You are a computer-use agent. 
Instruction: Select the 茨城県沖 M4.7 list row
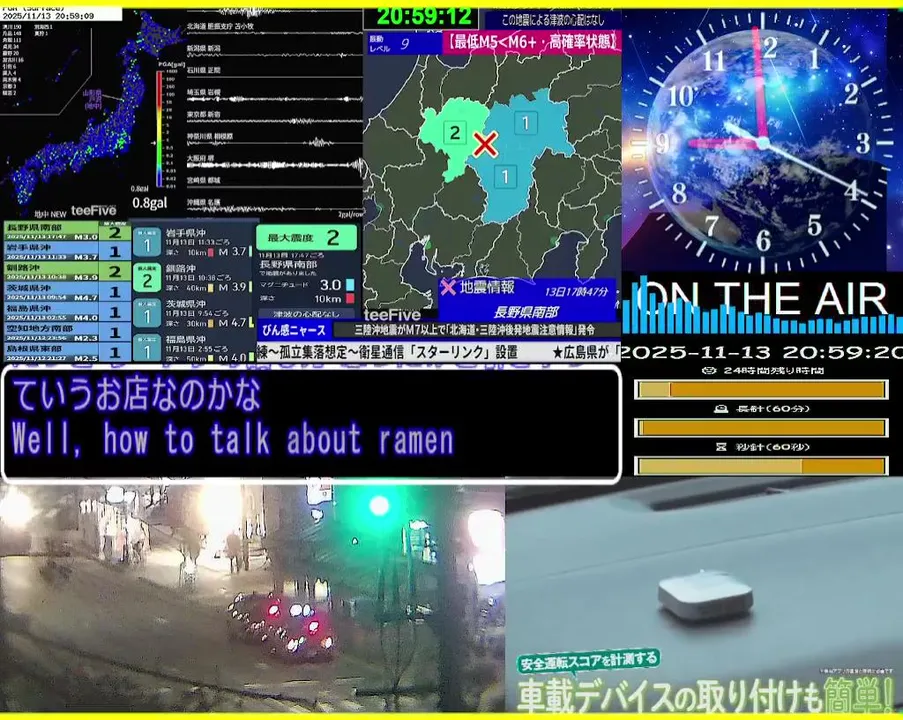[x=67, y=292]
